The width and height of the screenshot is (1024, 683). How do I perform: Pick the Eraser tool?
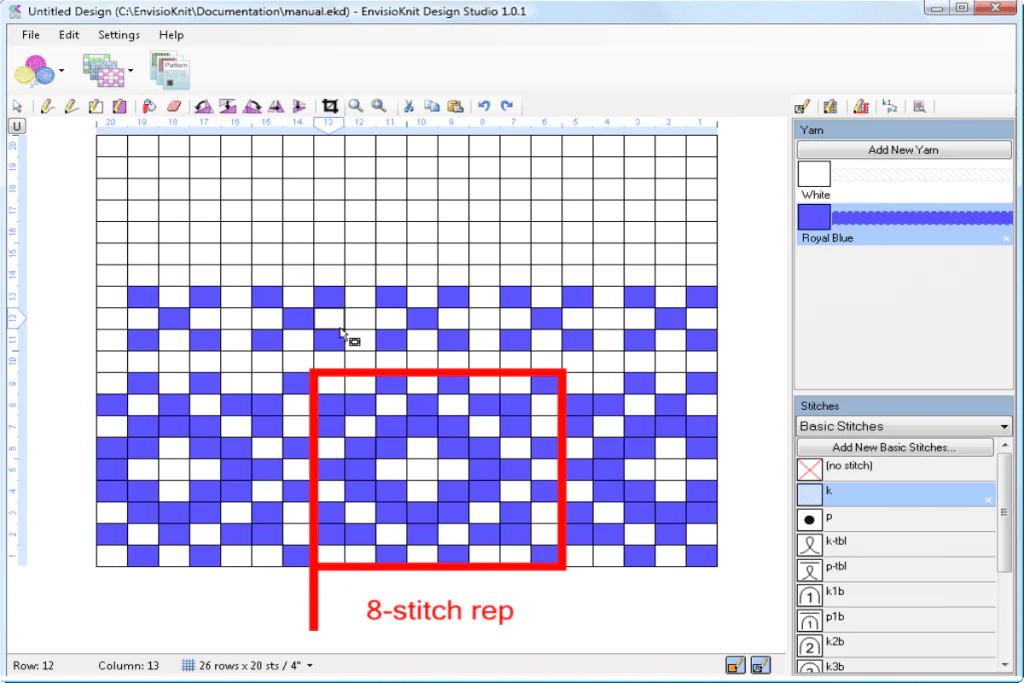[x=174, y=106]
